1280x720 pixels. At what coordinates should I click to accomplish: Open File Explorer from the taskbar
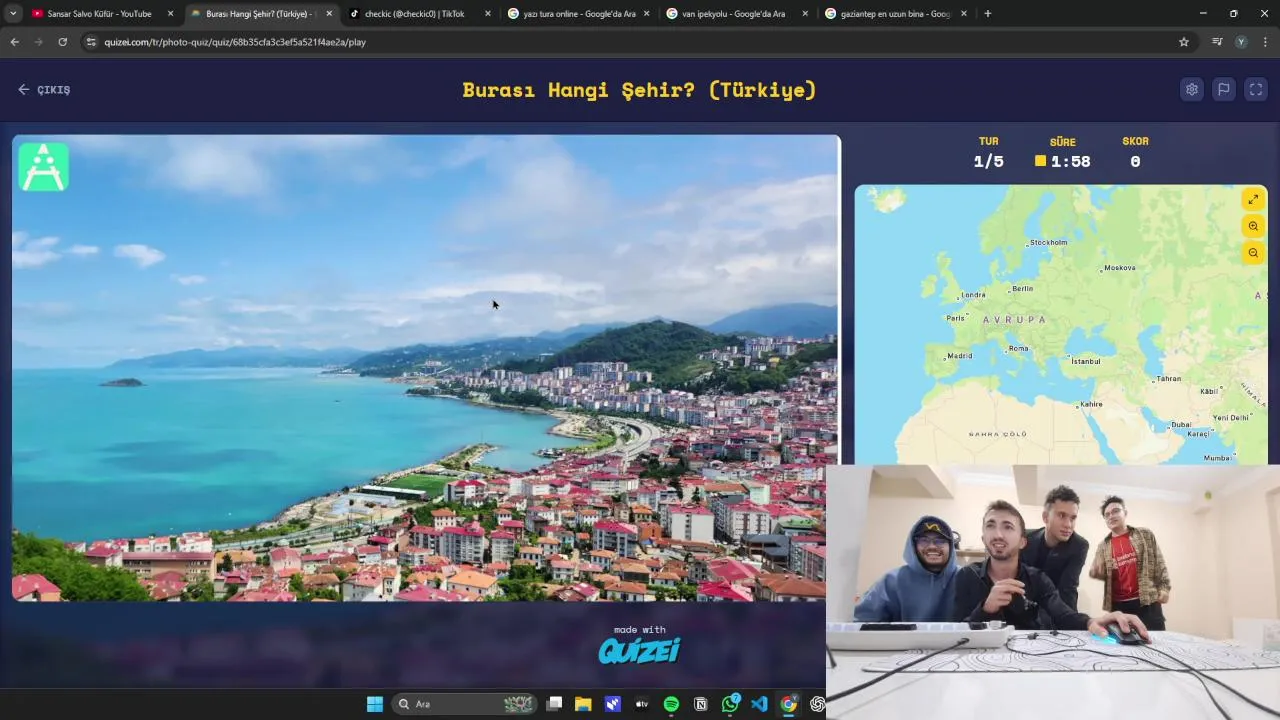tap(583, 704)
